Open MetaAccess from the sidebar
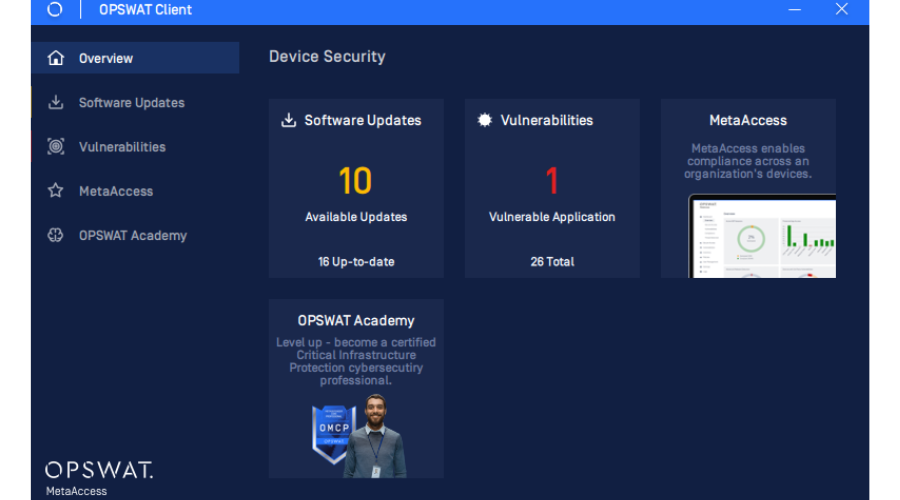The width and height of the screenshot is (900, 500). click(x=135, y=191)
